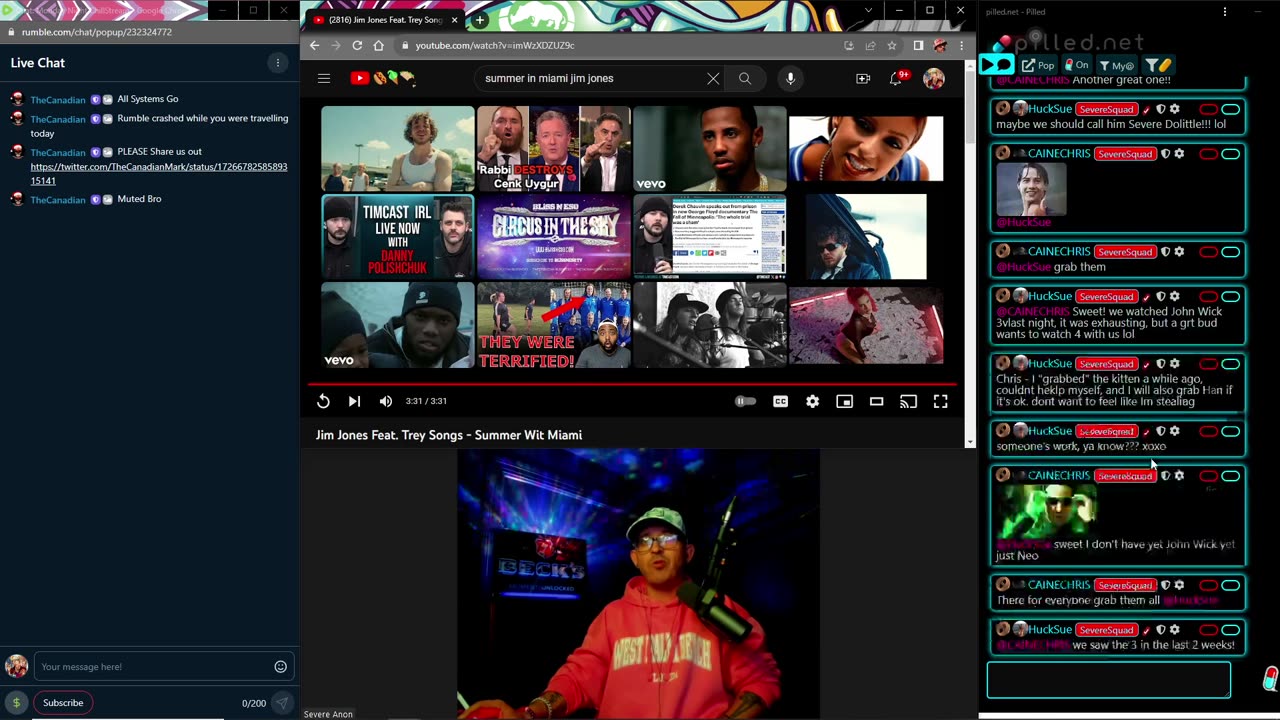
Task: Click SevereSquad badge on 'grab them' message
Action: pos(1124,252)
